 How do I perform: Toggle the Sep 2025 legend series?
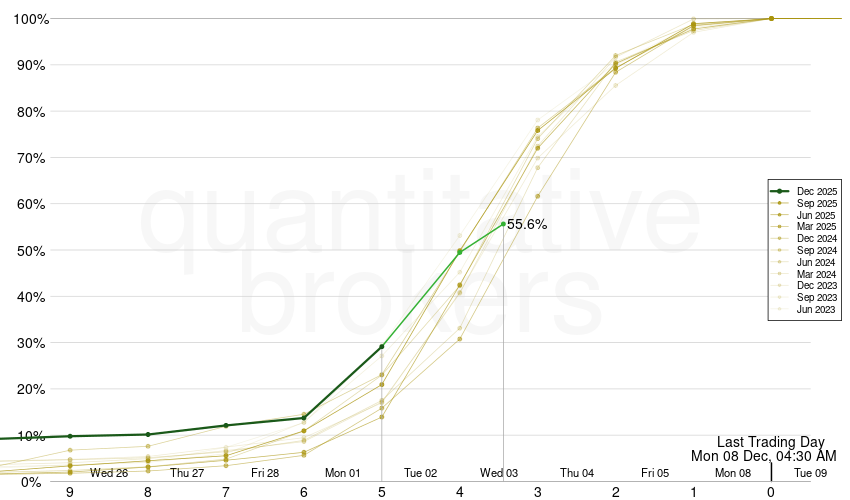pyautogui.click(x=817, y=203)
